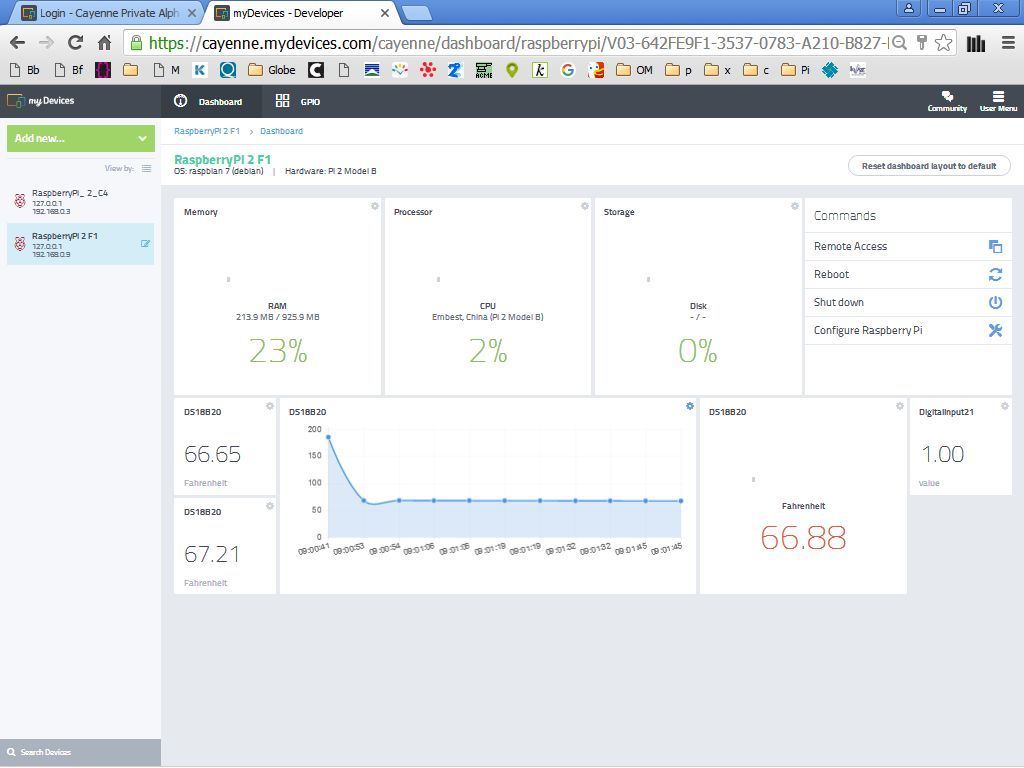Image resolution: width=1024 pixels, height=768 pixels.
Task: Click the browser extension bars icon
Action: (x=976, y=43)
